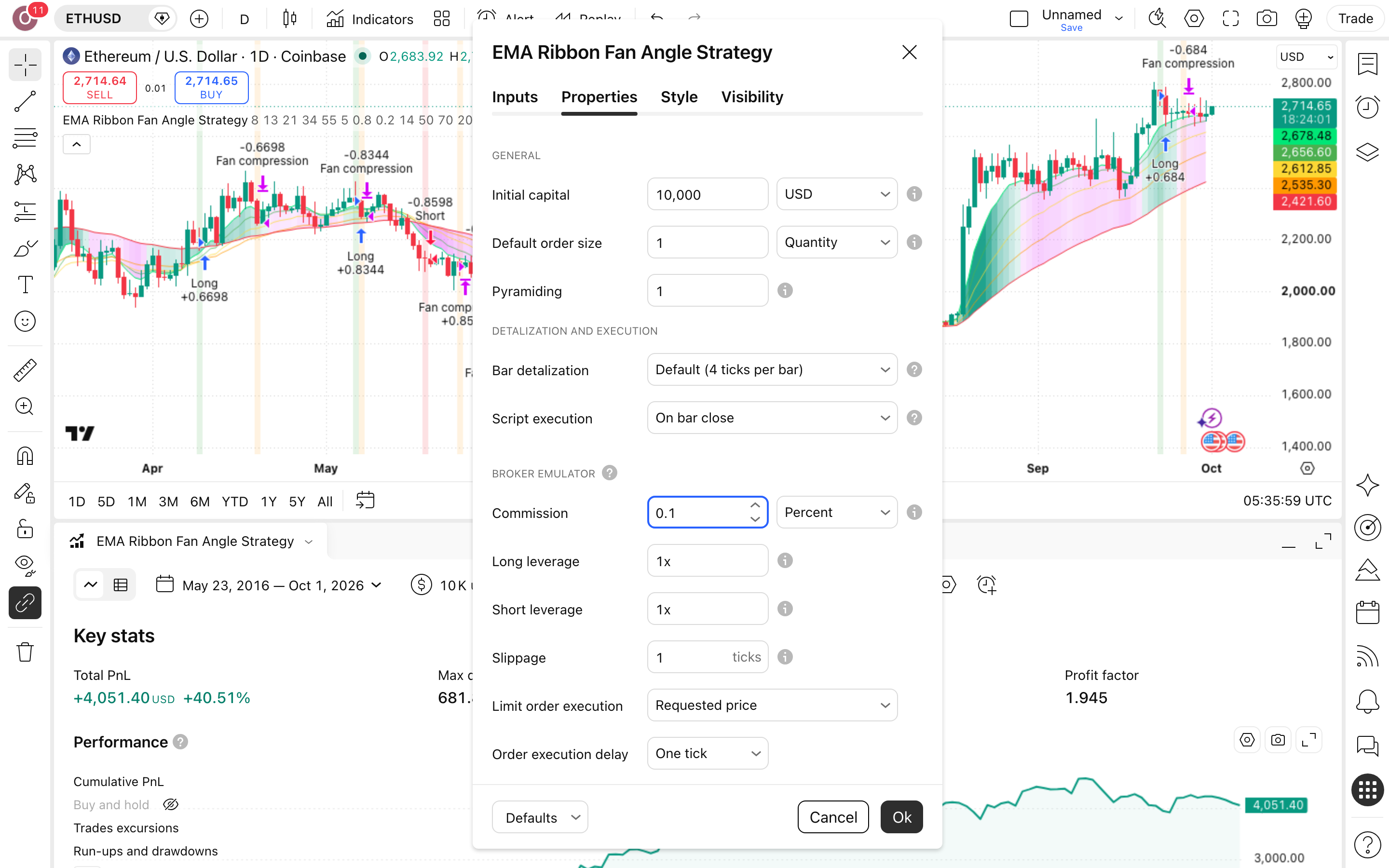This screenshot has height=868, width=1389.
Task: Switch to the Visibility tab
Action: (x=752, y=97)
